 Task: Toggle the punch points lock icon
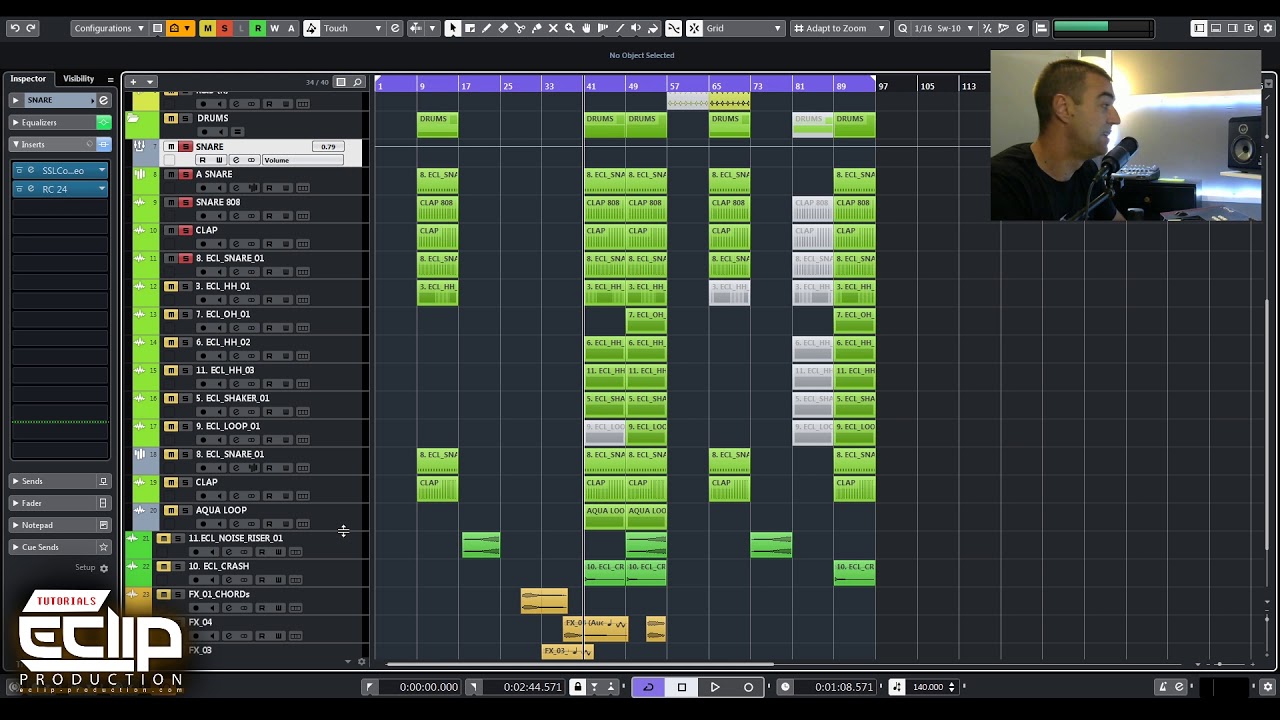click(x=577, y=687)
